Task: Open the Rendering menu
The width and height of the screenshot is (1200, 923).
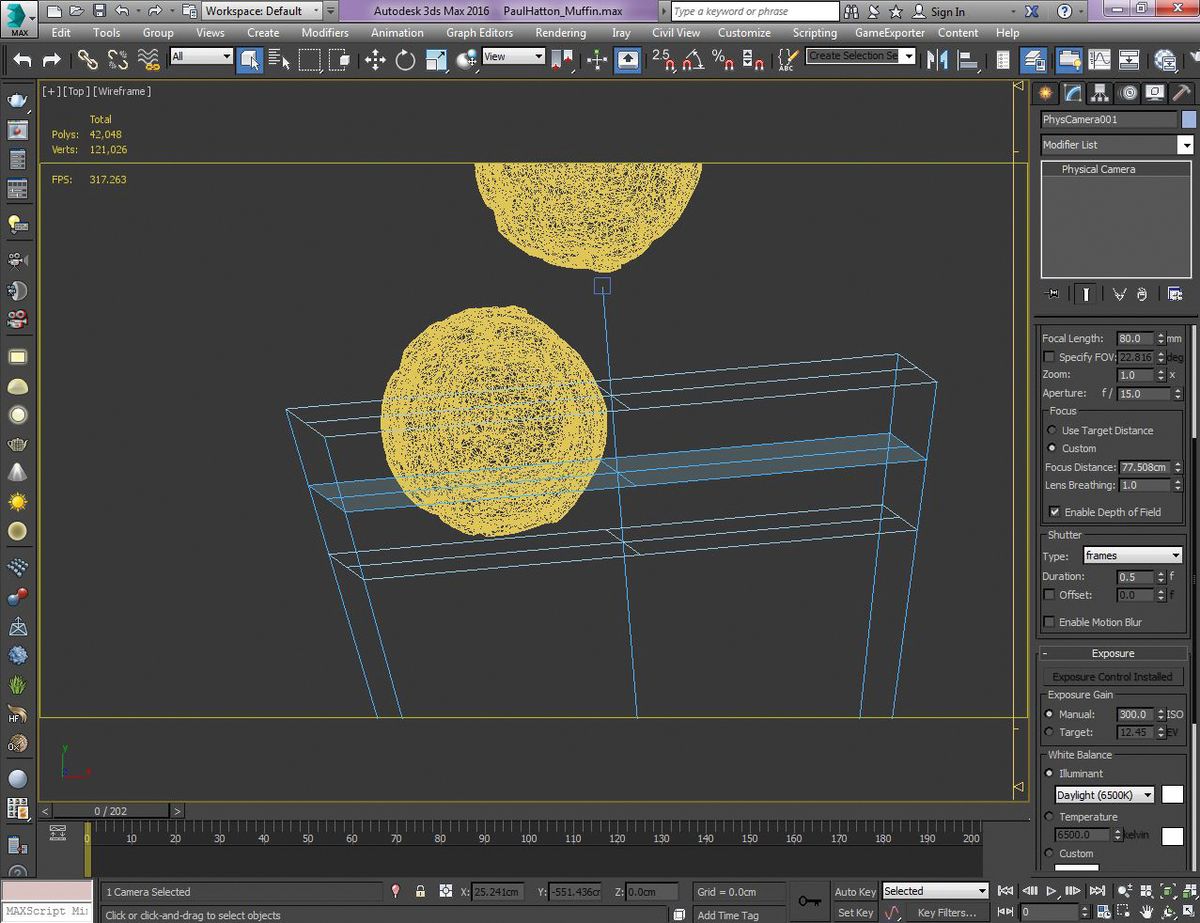Action: point(560,32)
